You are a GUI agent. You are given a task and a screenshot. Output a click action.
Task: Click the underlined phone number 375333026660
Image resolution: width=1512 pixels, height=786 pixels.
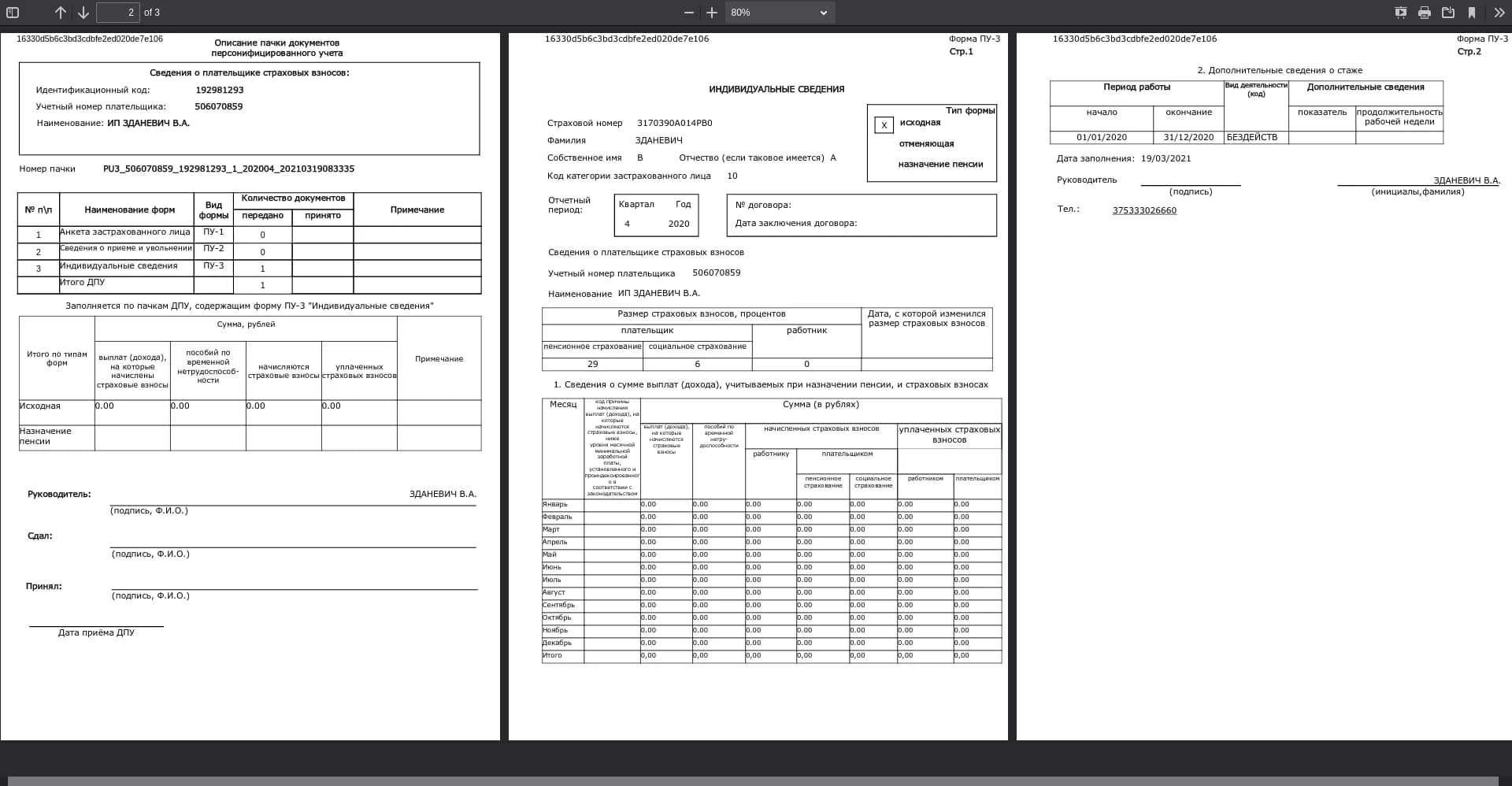[x=1144, y=210]
